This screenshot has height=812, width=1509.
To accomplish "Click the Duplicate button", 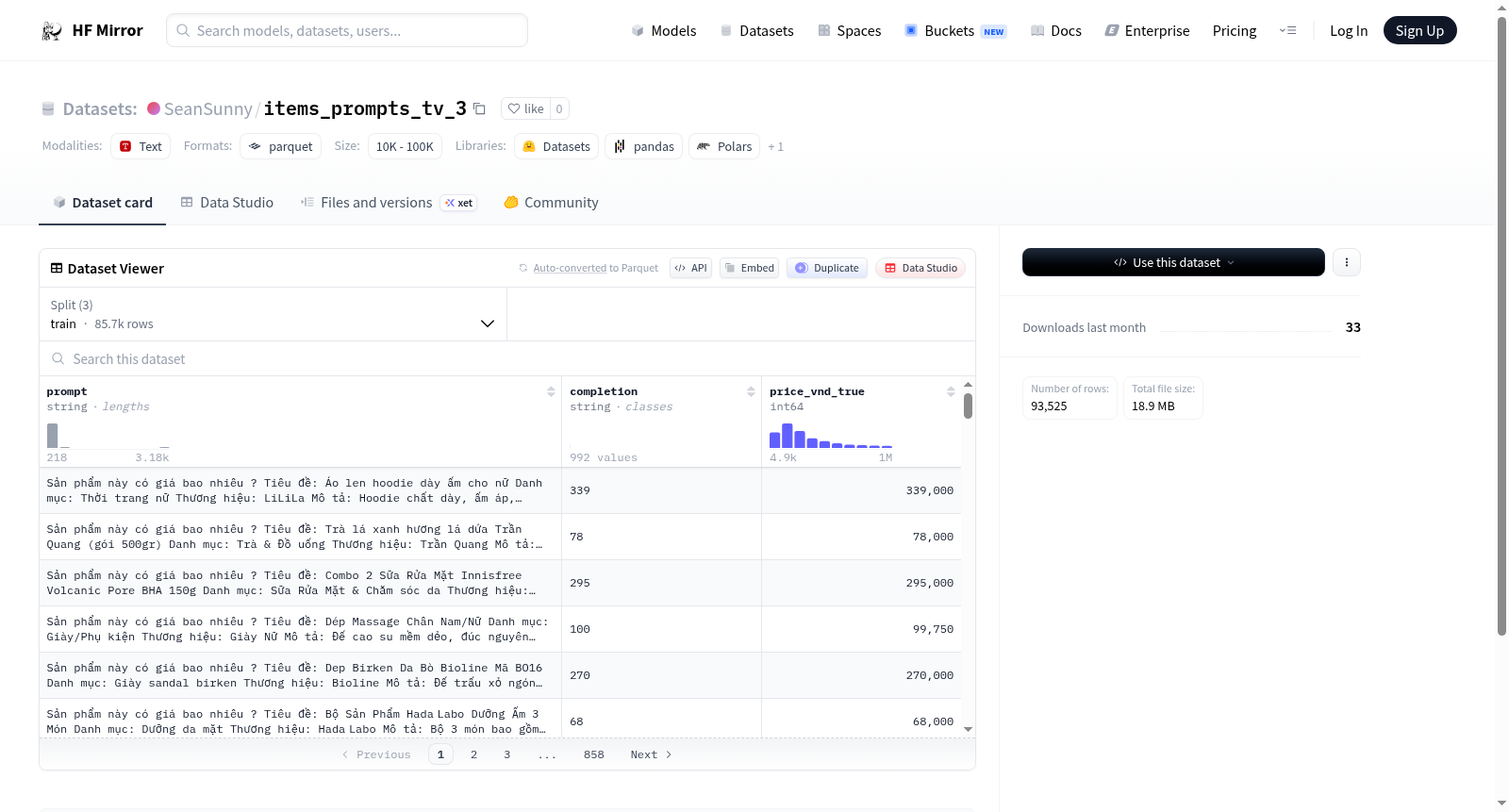I will tap(827, 268).
